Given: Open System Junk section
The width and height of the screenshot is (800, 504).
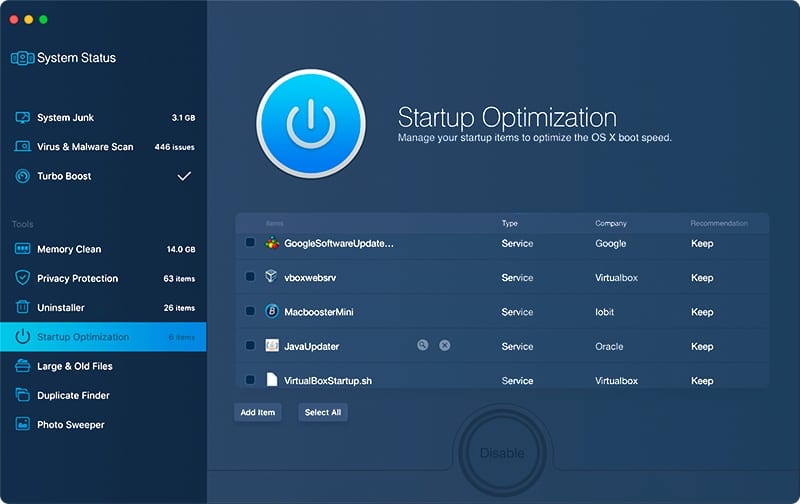Looking at the screenshot, I should point(103,118).
